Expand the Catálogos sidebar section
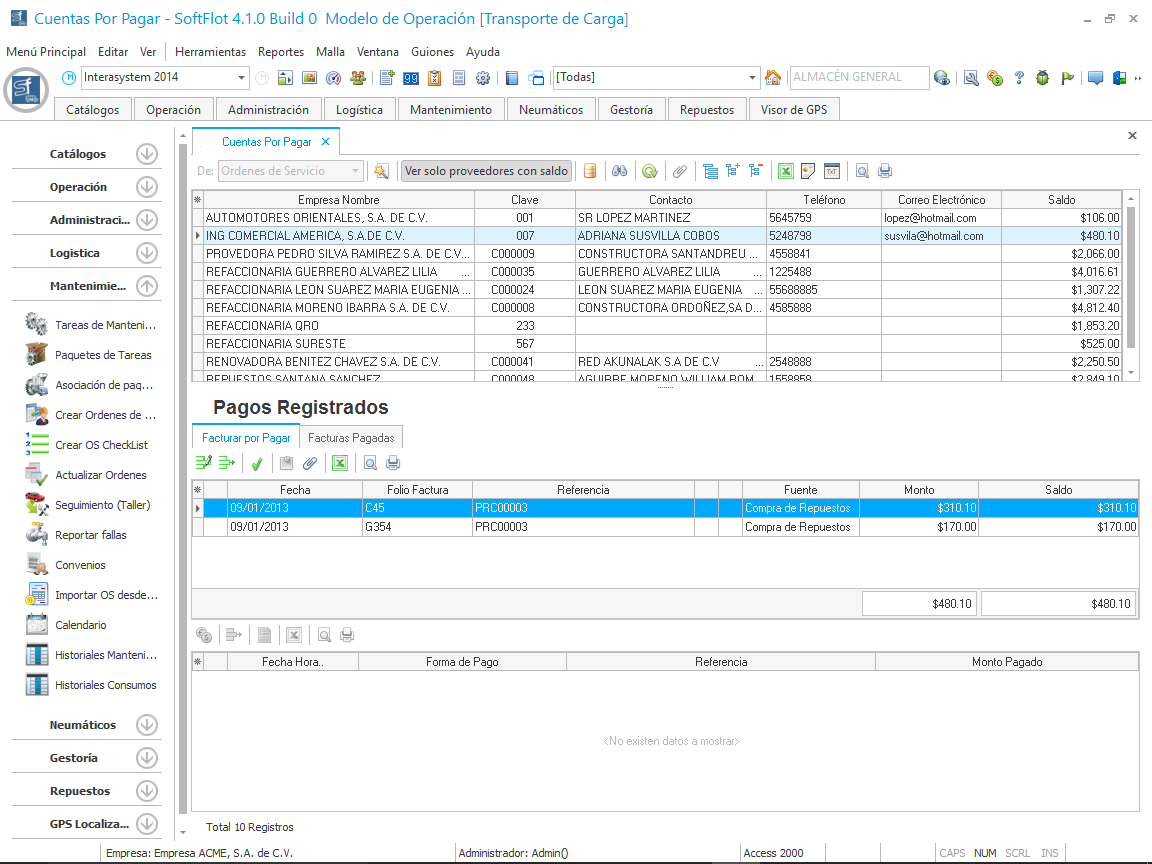1152x864 pixels. coord(147,154)
